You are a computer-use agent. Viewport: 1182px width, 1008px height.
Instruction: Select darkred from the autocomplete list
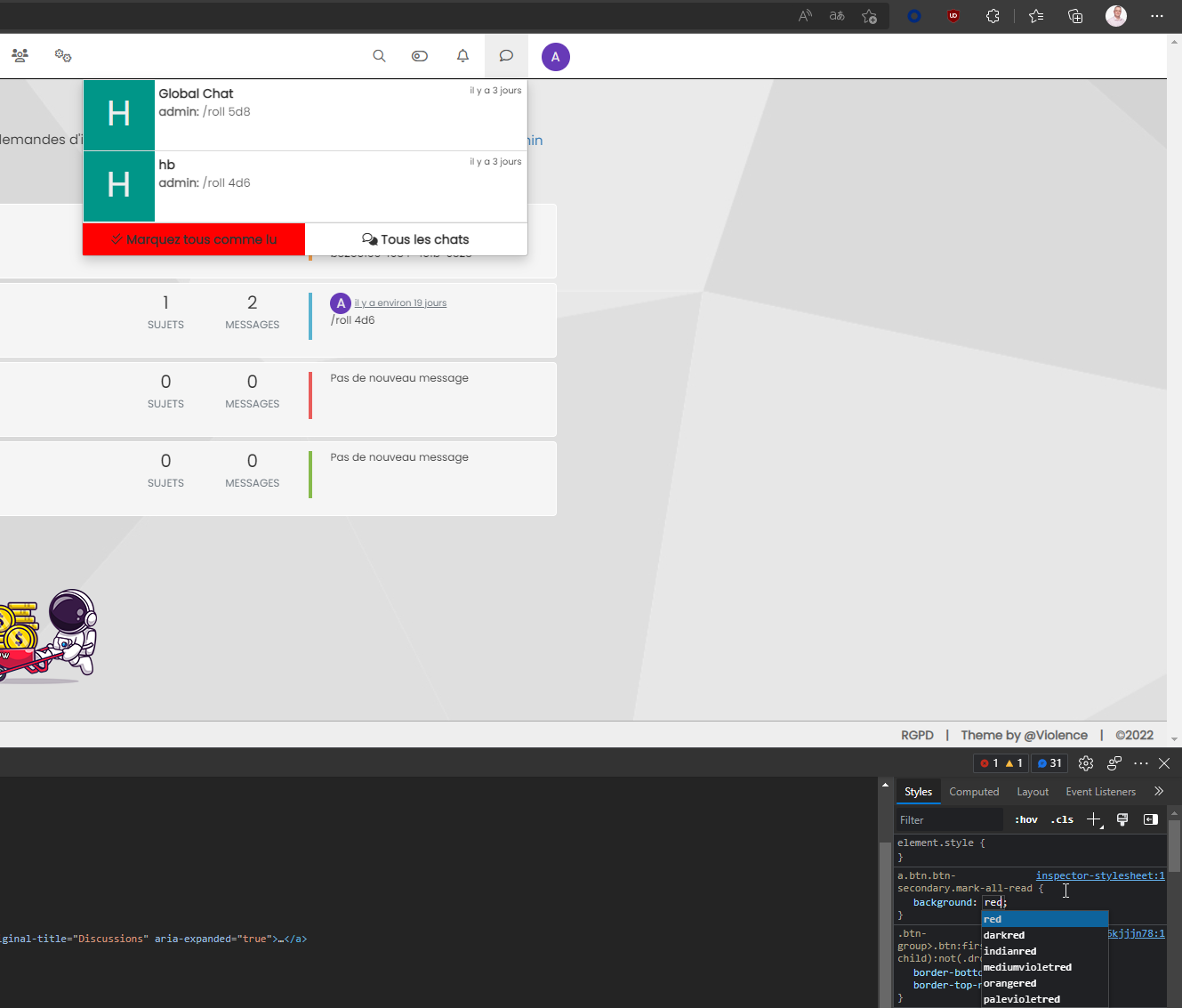[x=1005, y=935]
